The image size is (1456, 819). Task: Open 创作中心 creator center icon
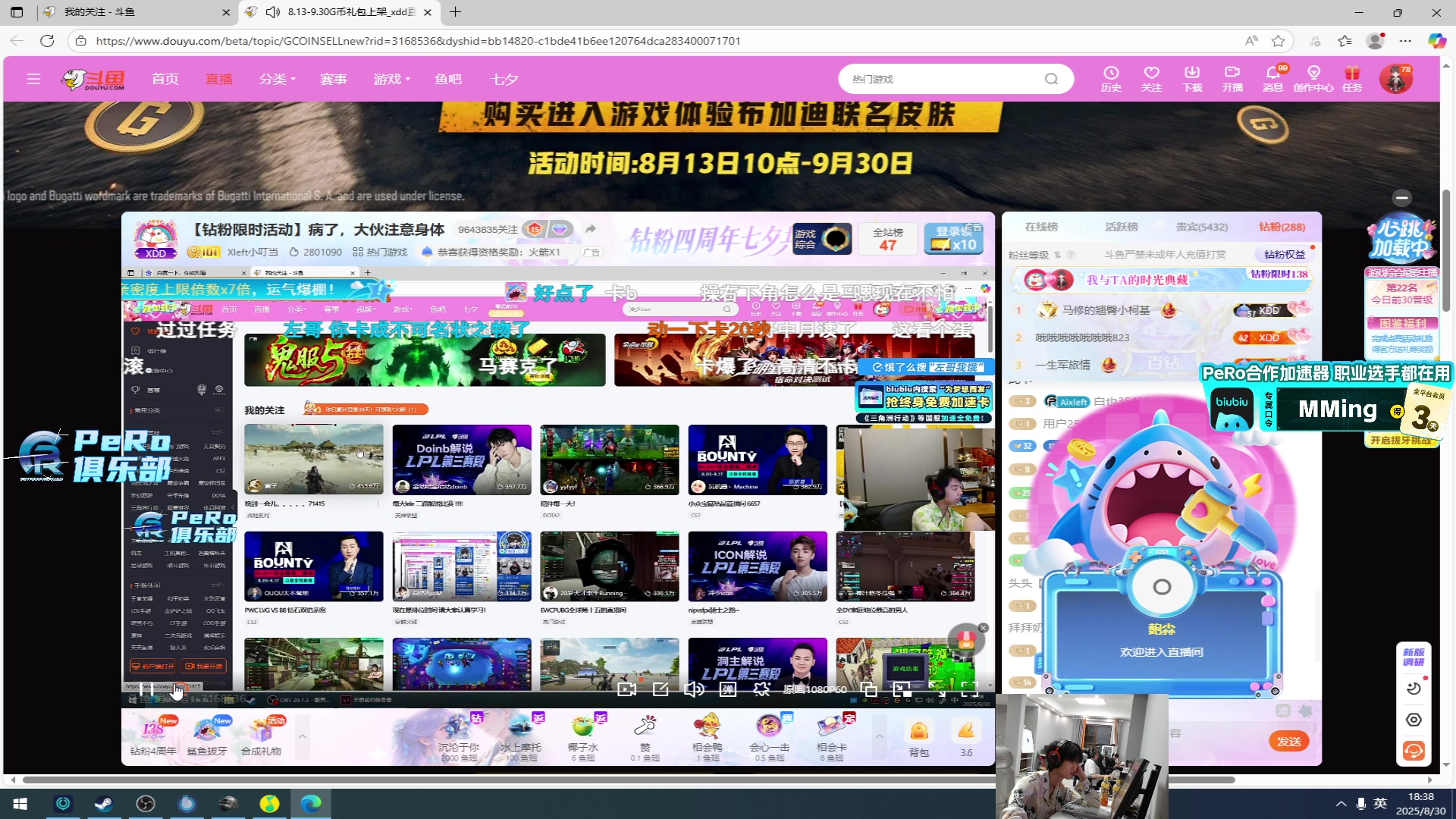(1313, 78)
